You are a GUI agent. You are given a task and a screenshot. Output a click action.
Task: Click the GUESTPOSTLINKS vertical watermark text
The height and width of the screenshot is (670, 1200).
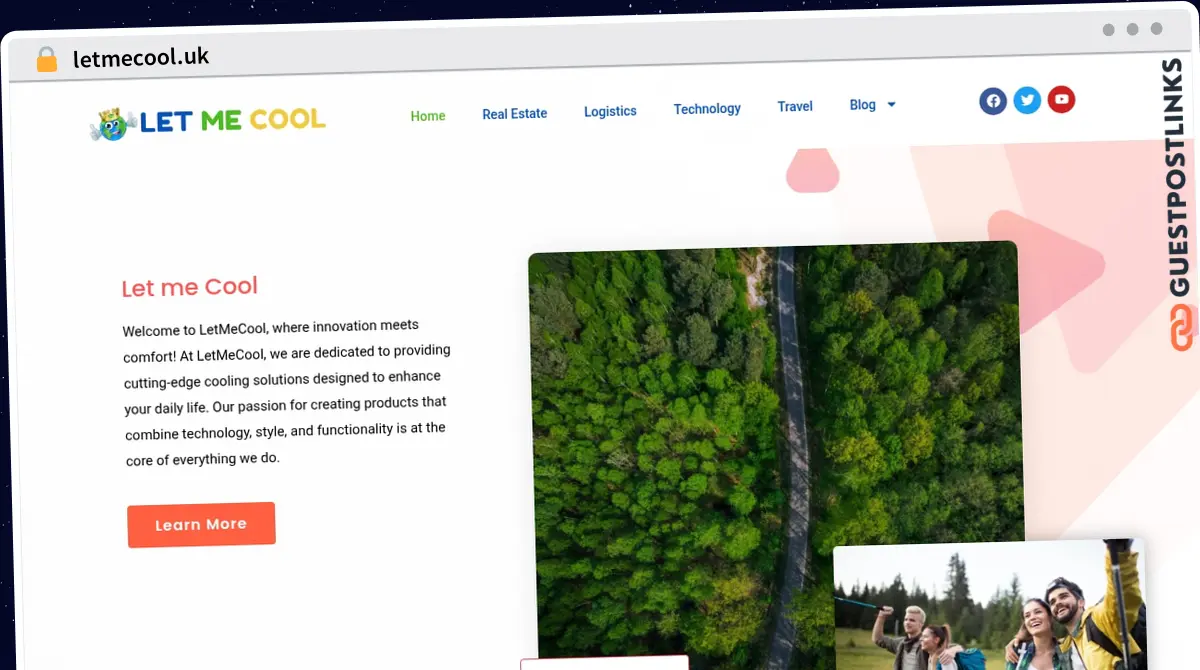1179,180
